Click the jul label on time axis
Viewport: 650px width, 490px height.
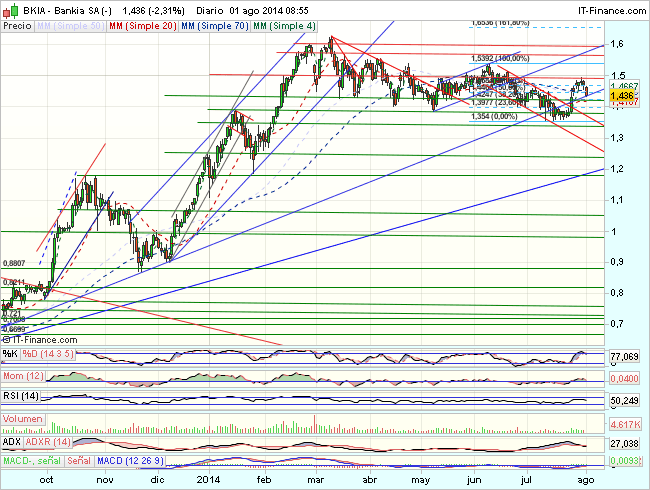point(526,480)
